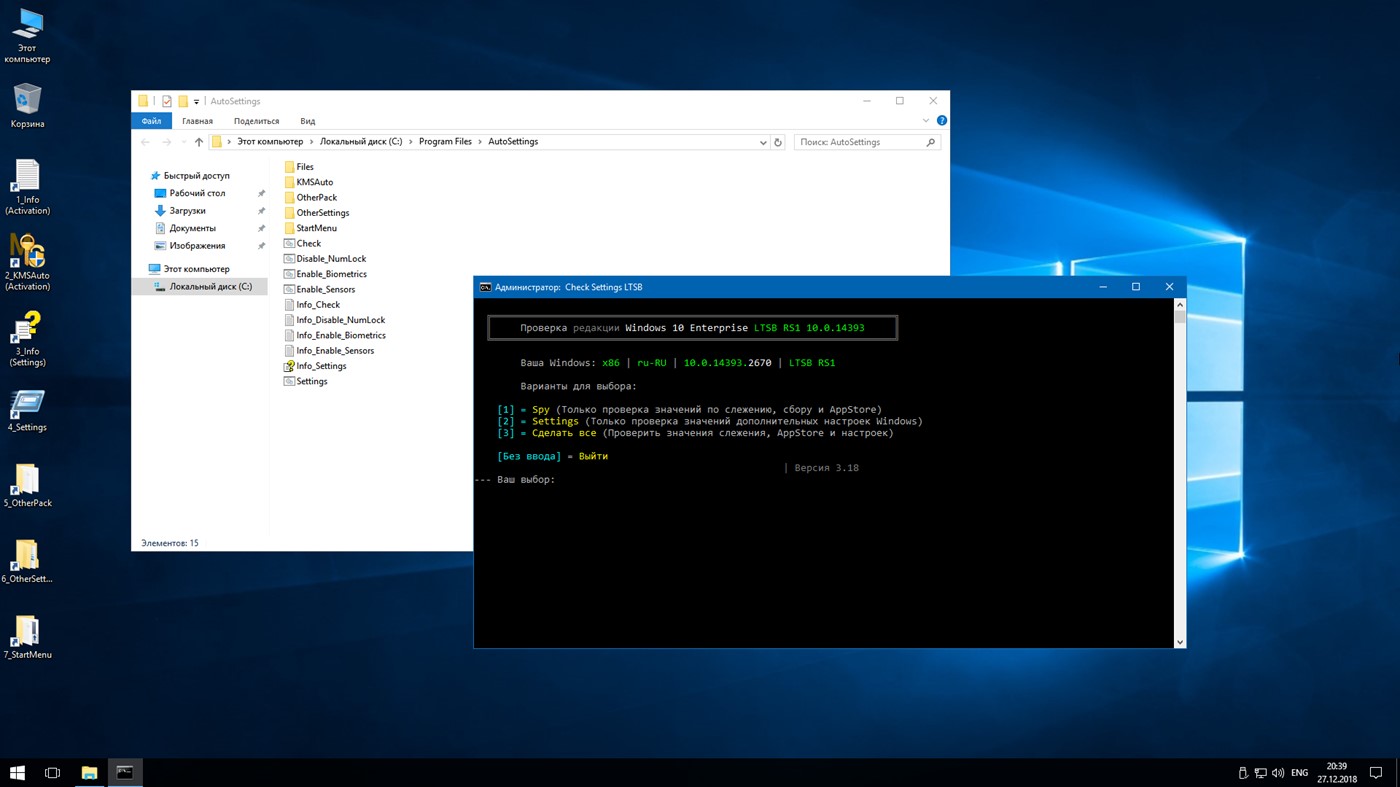Select the 4_Settings desktop icon
The width and height of the screenshot is (1400, 787).
tap(27, 411)
